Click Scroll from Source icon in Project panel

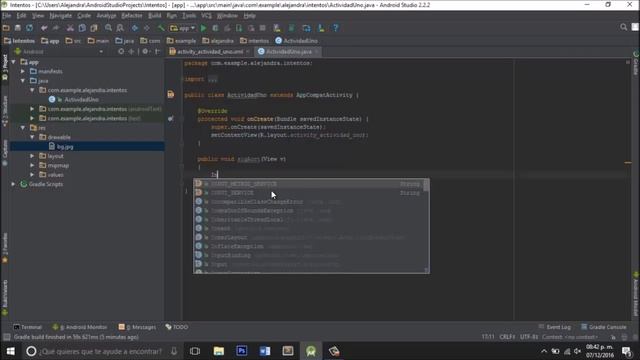pyautogui.click(x=121, y=52)
